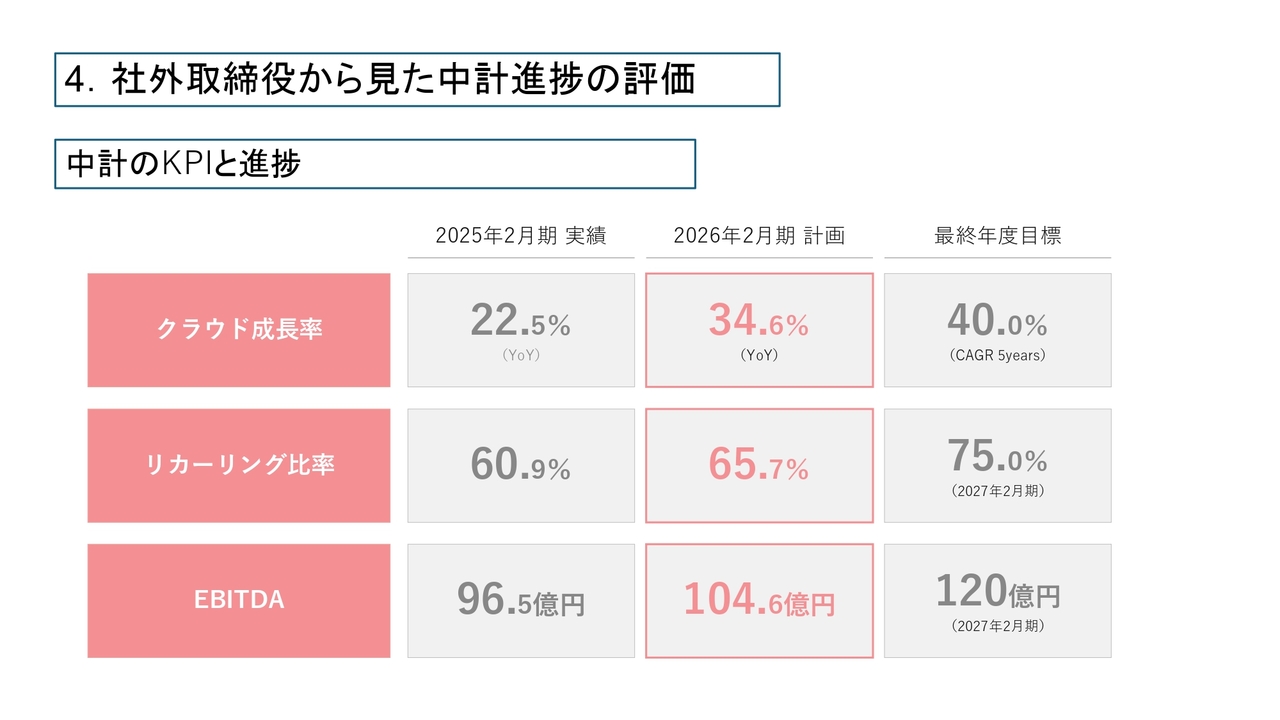Screen dimensions: 1280x720
Task: Click the '最終年度目標' column header
Action: click(x=997, y=236)
